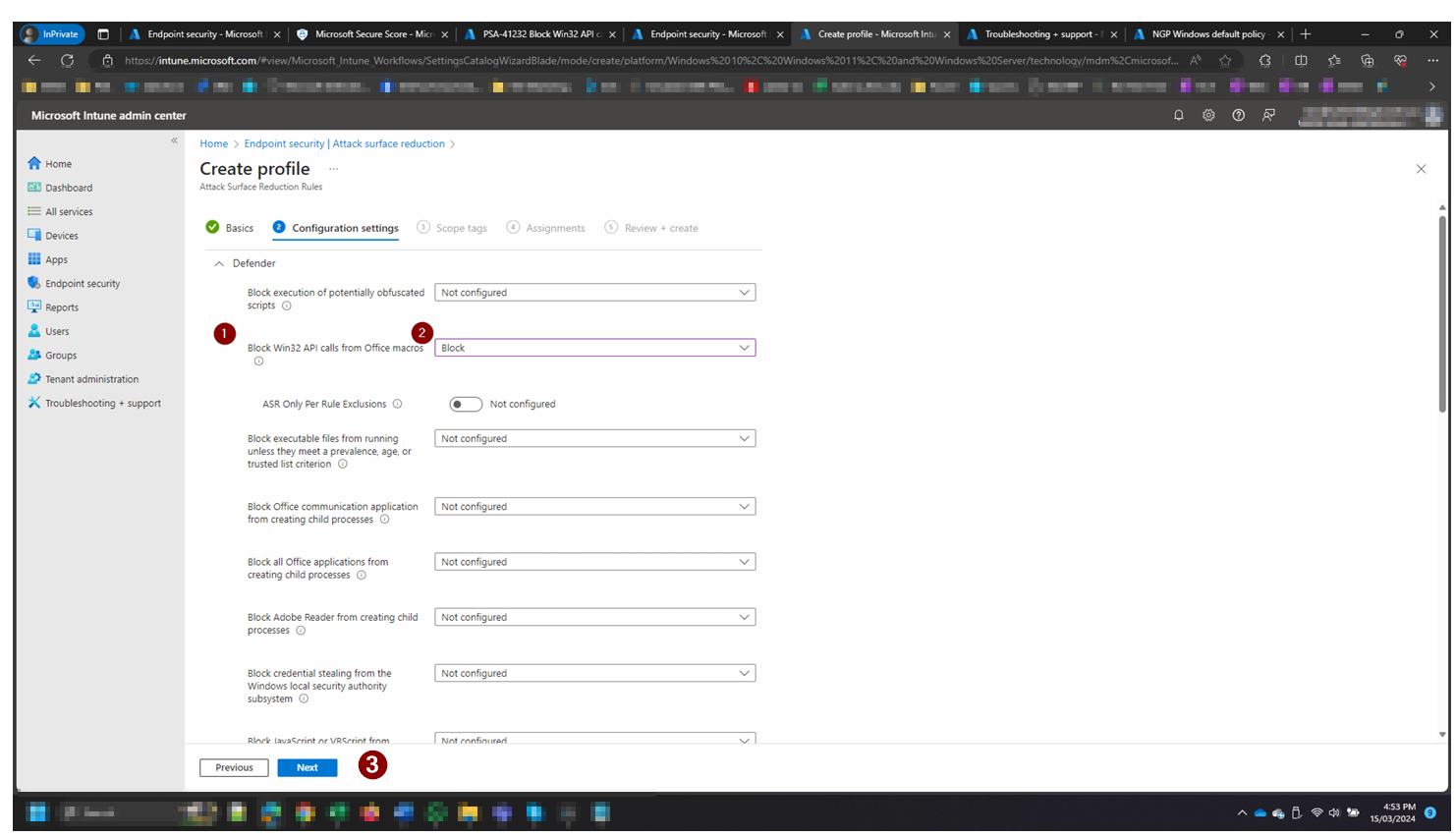Viewport: 1456px width, 837px height.
Task: Open Users in the sidebar
Action: 48,331
